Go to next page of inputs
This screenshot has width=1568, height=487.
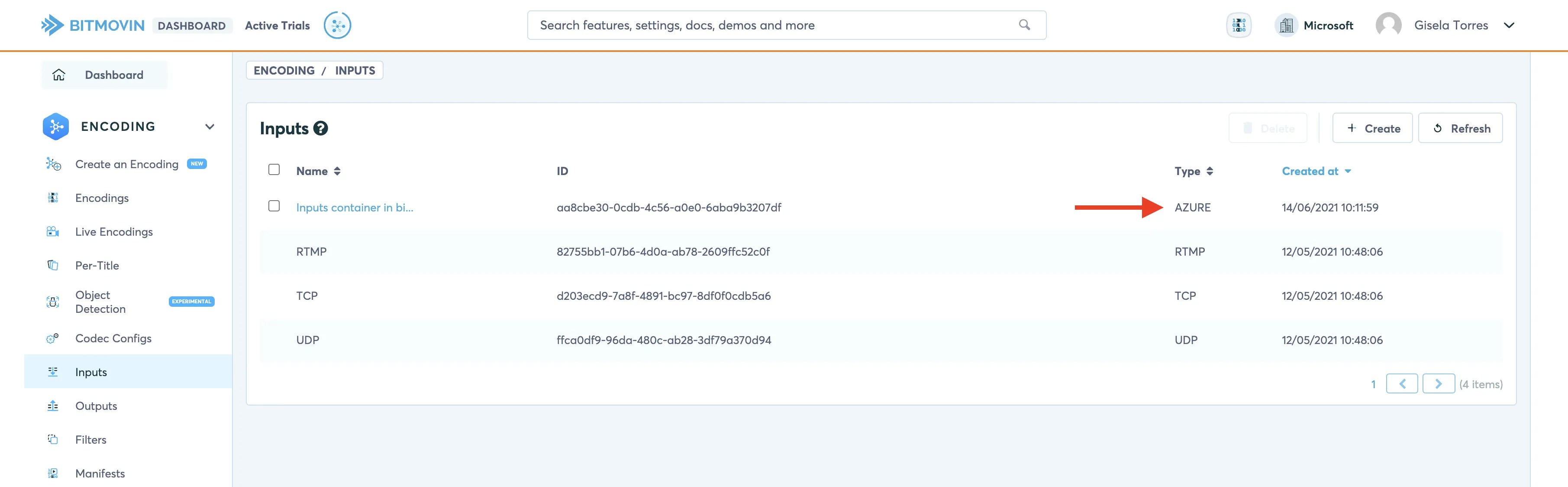1439,383
